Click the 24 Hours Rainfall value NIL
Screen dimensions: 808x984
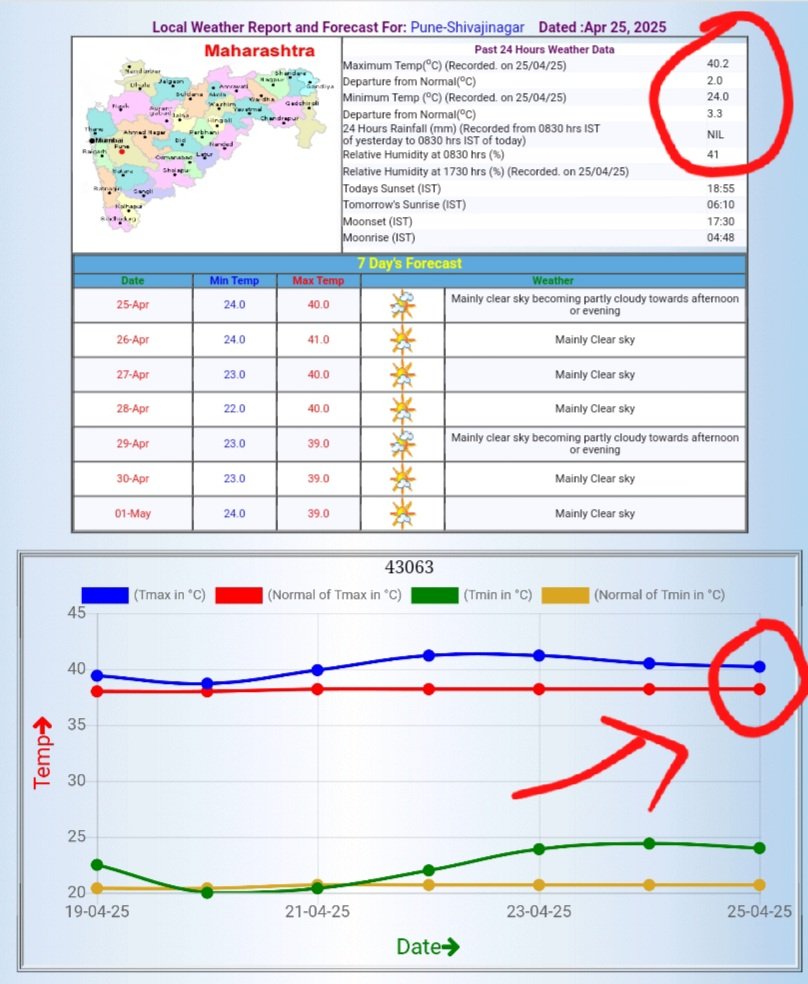715,135
